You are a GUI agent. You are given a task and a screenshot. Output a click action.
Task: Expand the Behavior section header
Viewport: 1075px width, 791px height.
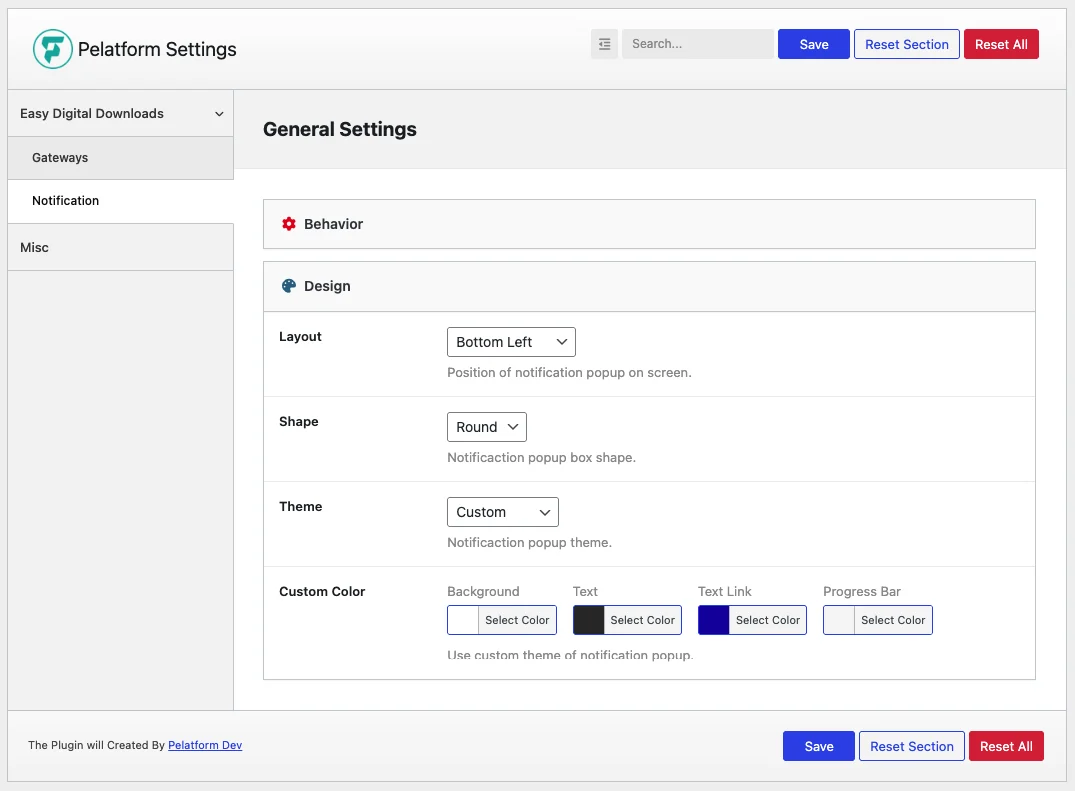[x=649, y=224]
